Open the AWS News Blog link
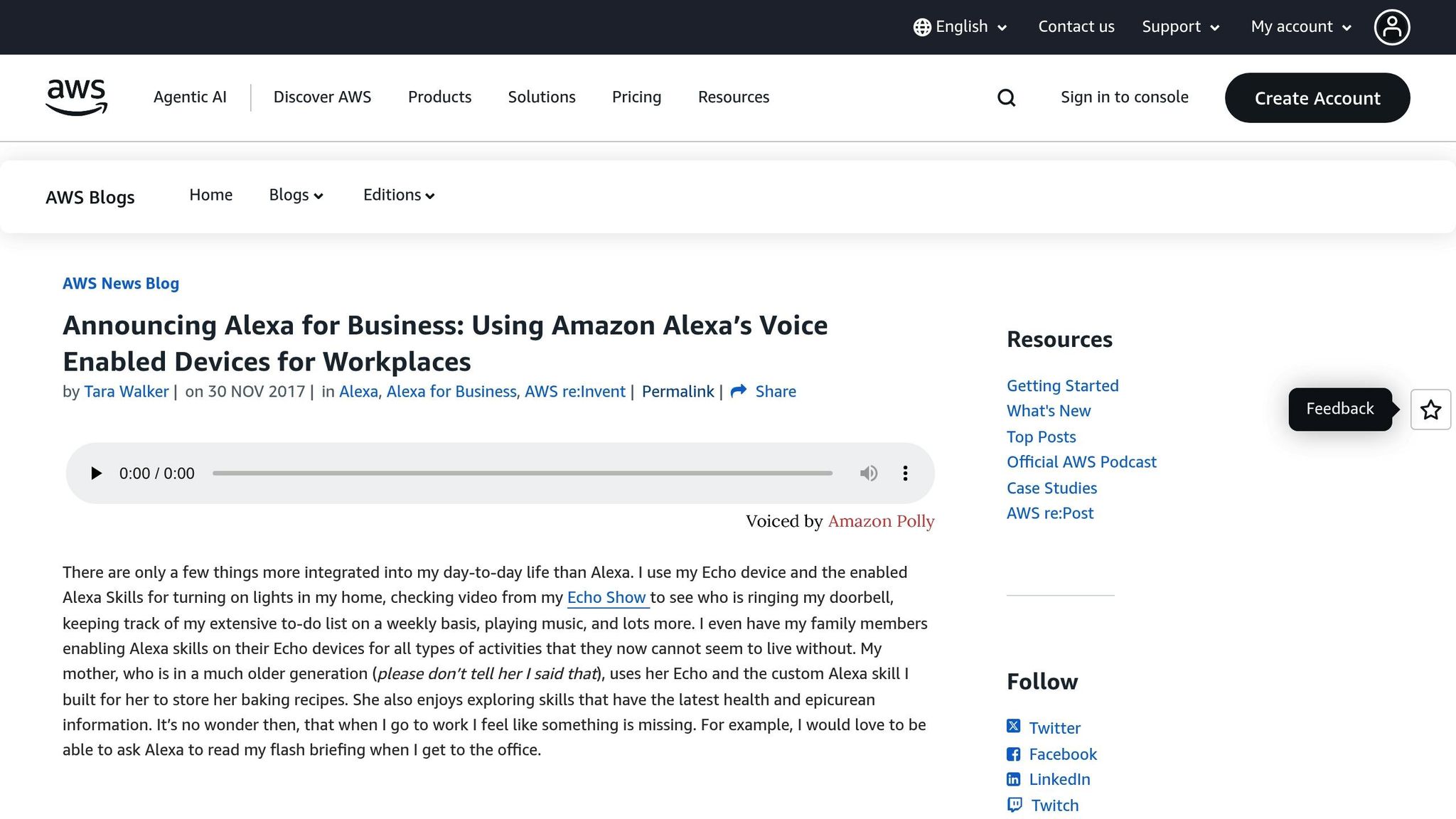Viewport: 1456px width, 819px height. tap(121, 284)
